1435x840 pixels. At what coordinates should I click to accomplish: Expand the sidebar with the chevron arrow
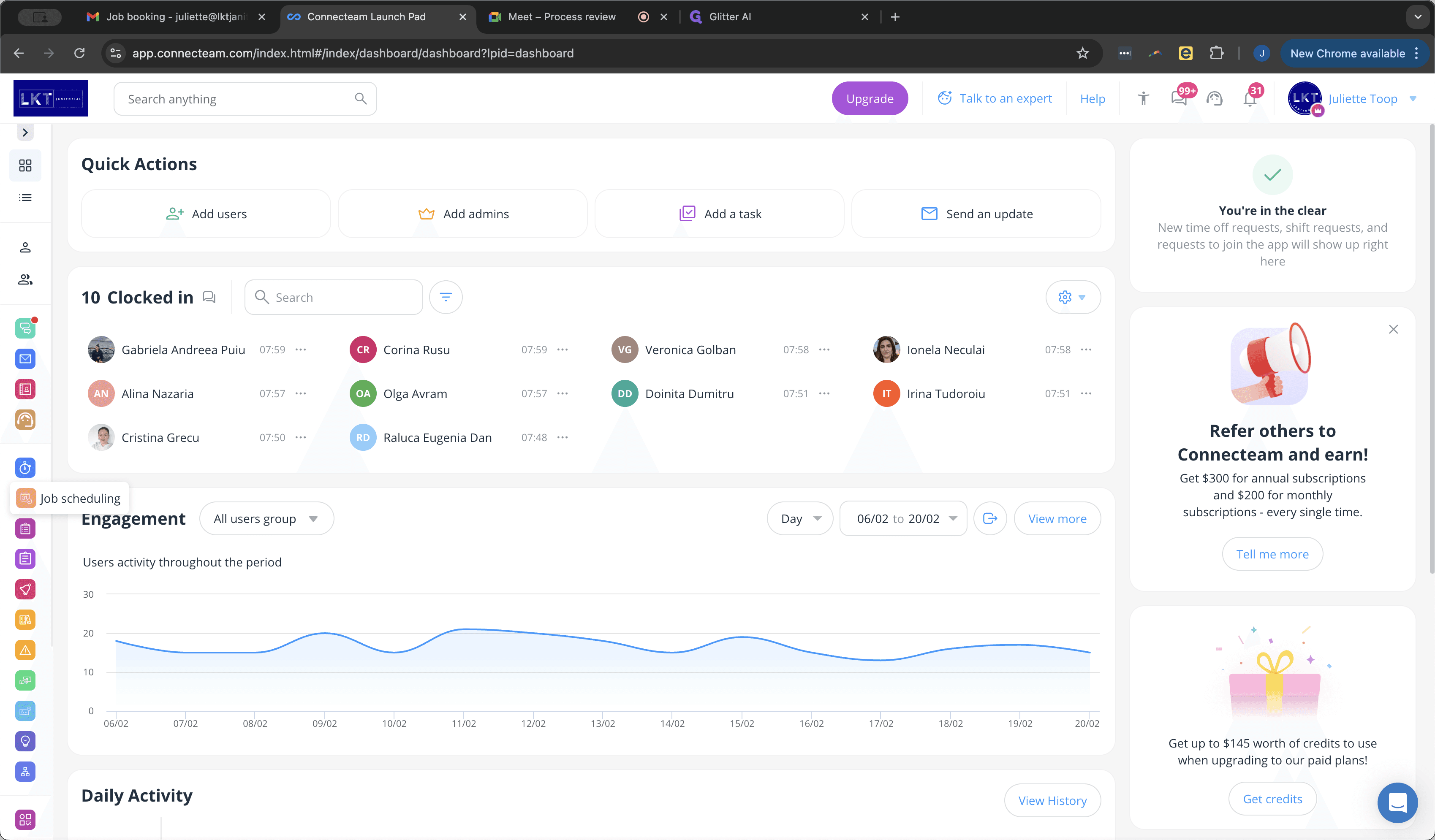25,133
